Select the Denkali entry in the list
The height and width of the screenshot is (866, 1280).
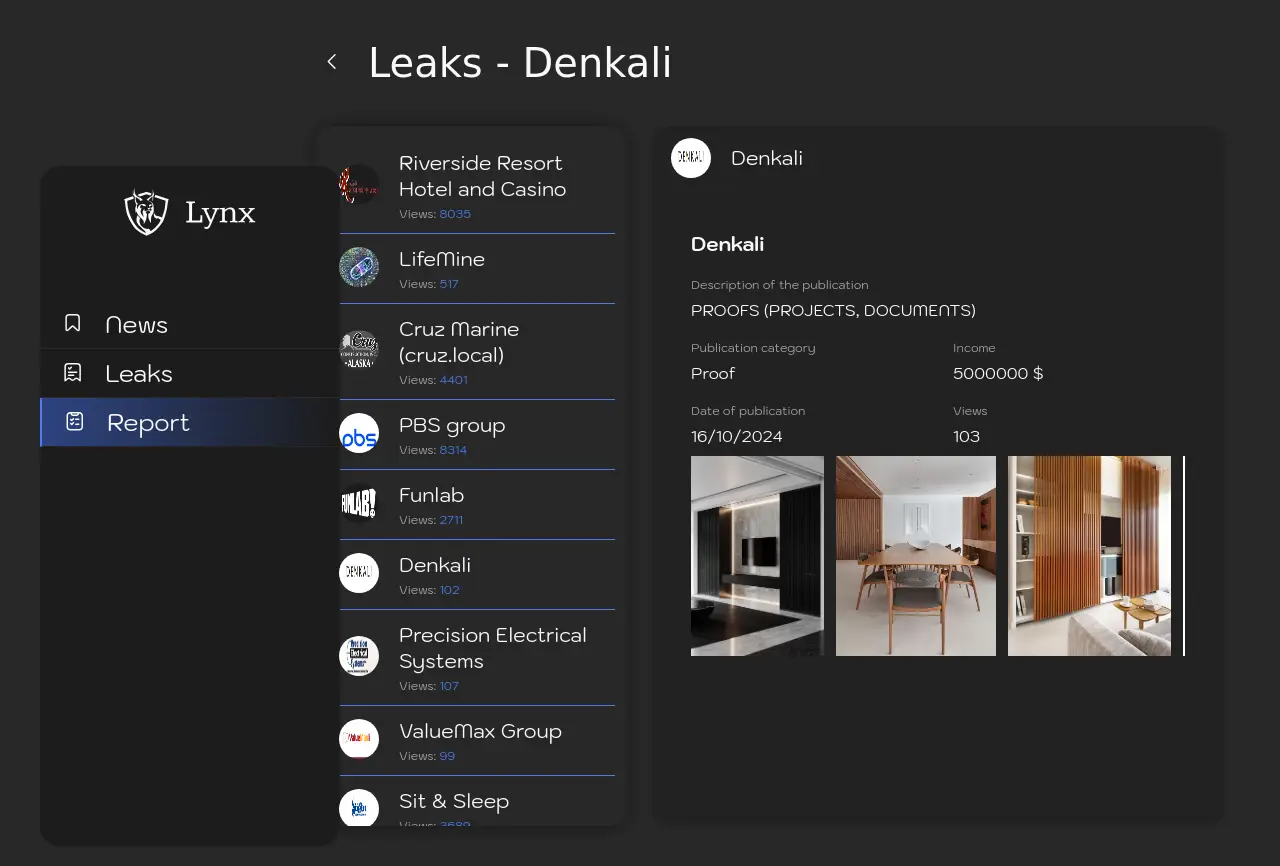click(435, 566)
